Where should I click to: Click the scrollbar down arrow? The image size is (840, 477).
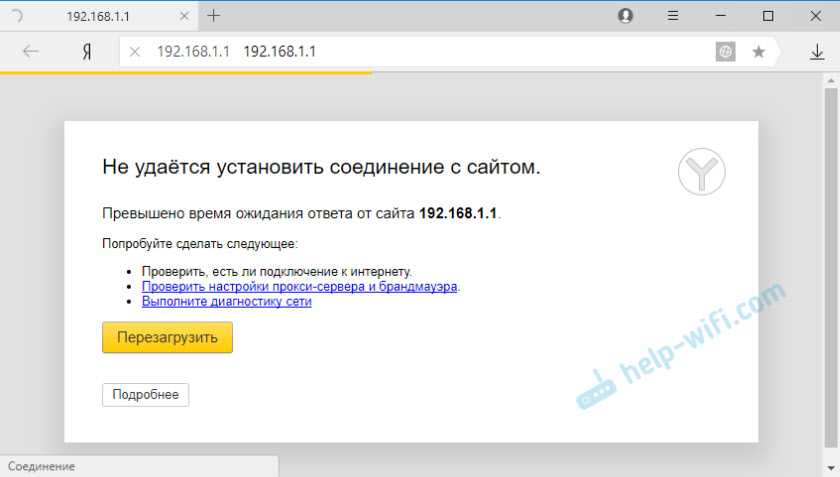point(830,469)
